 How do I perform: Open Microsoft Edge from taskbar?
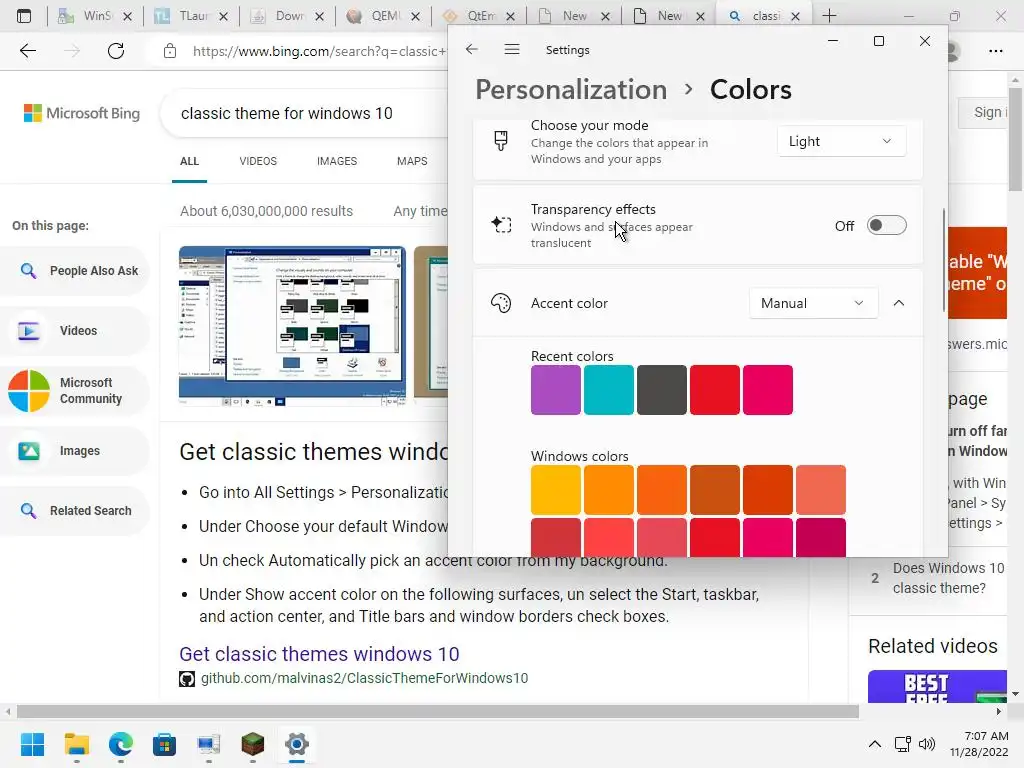click(120, 744)
